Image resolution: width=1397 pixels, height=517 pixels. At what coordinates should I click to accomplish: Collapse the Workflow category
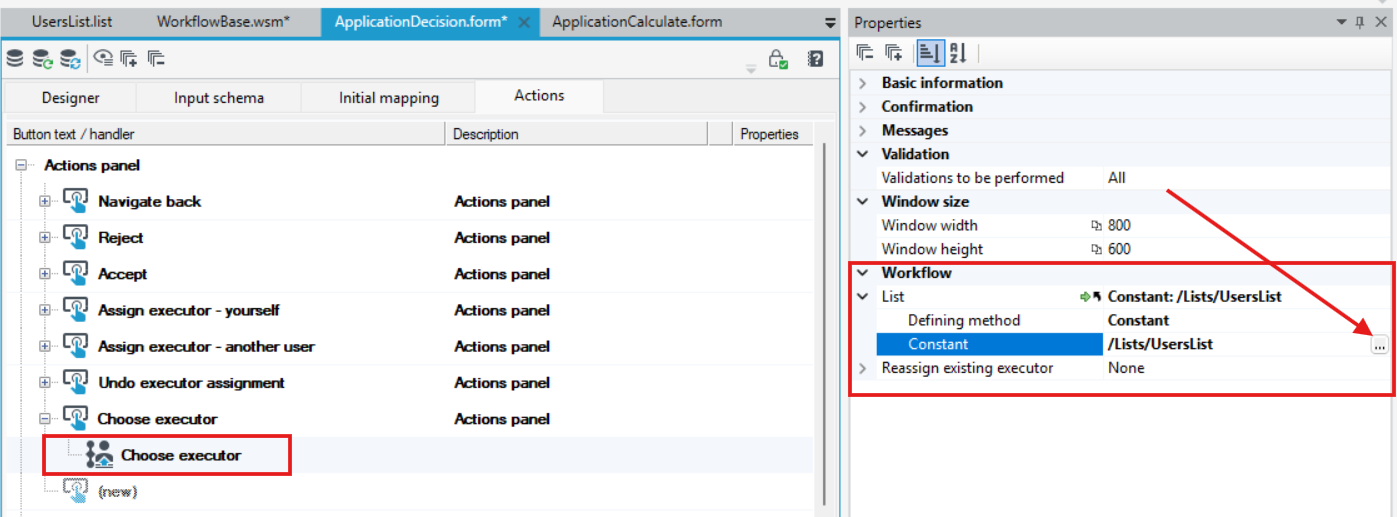pyautogui.click(x=863, y=273)
